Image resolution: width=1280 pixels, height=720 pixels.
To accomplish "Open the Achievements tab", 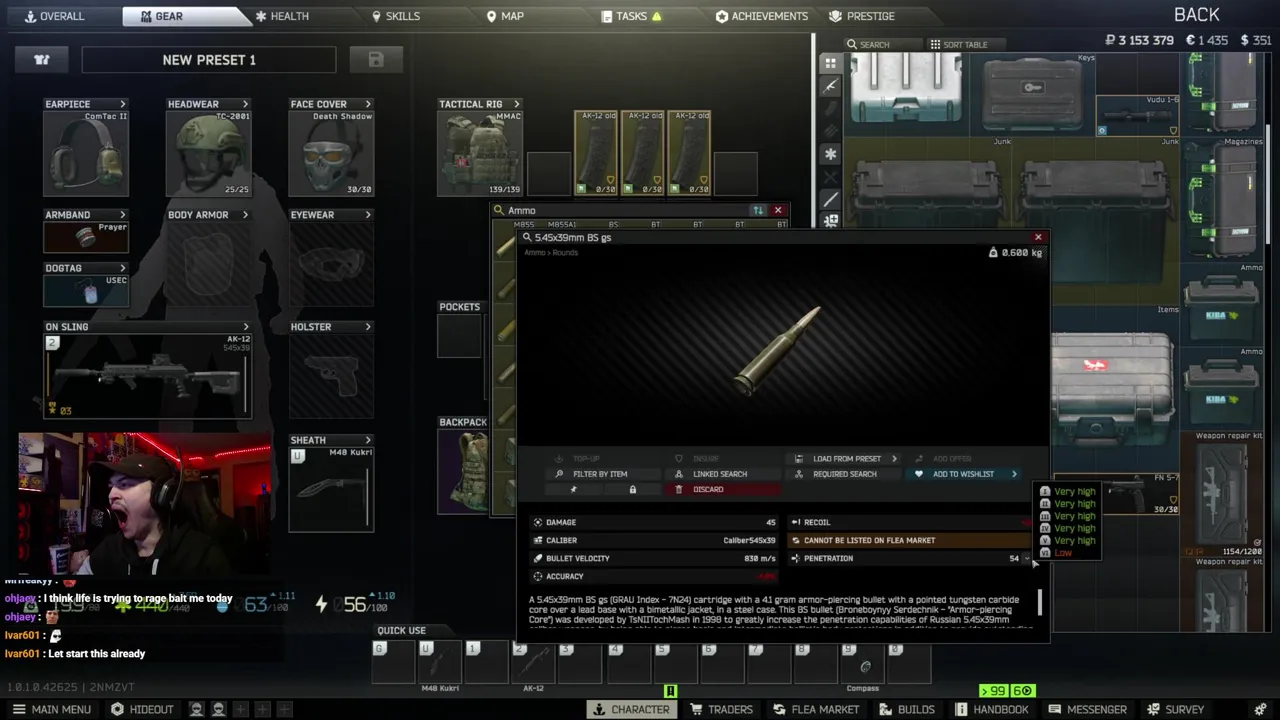I will point(762,16).
